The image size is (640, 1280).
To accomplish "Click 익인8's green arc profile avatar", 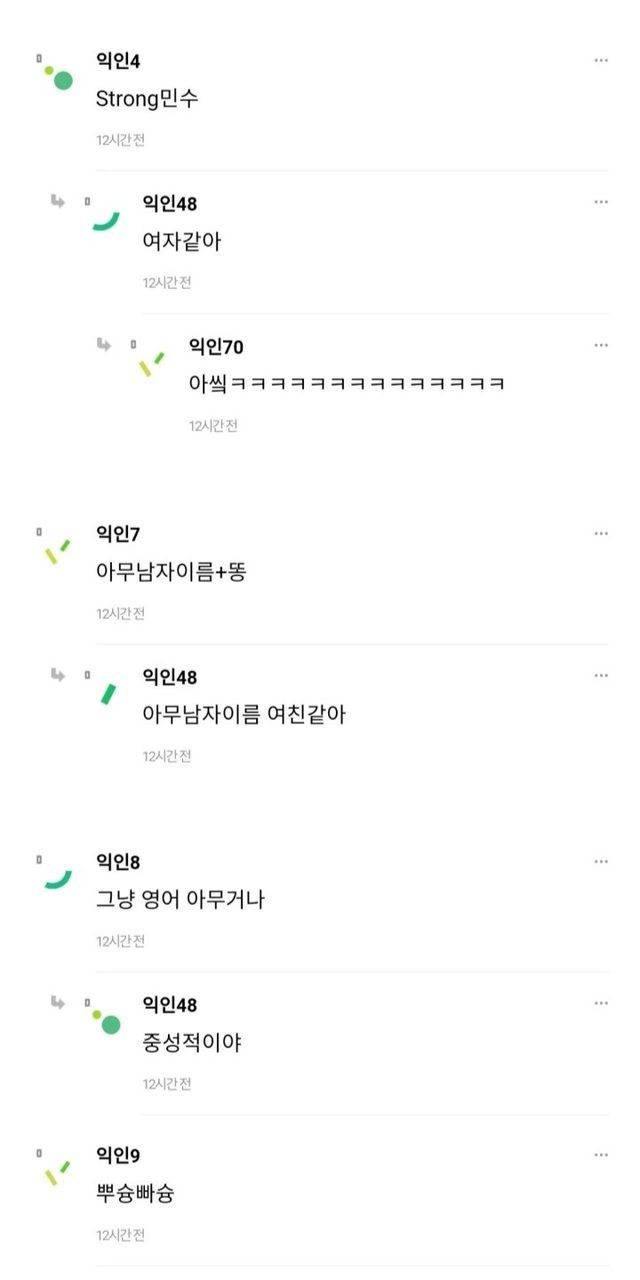I will (58, 878).
